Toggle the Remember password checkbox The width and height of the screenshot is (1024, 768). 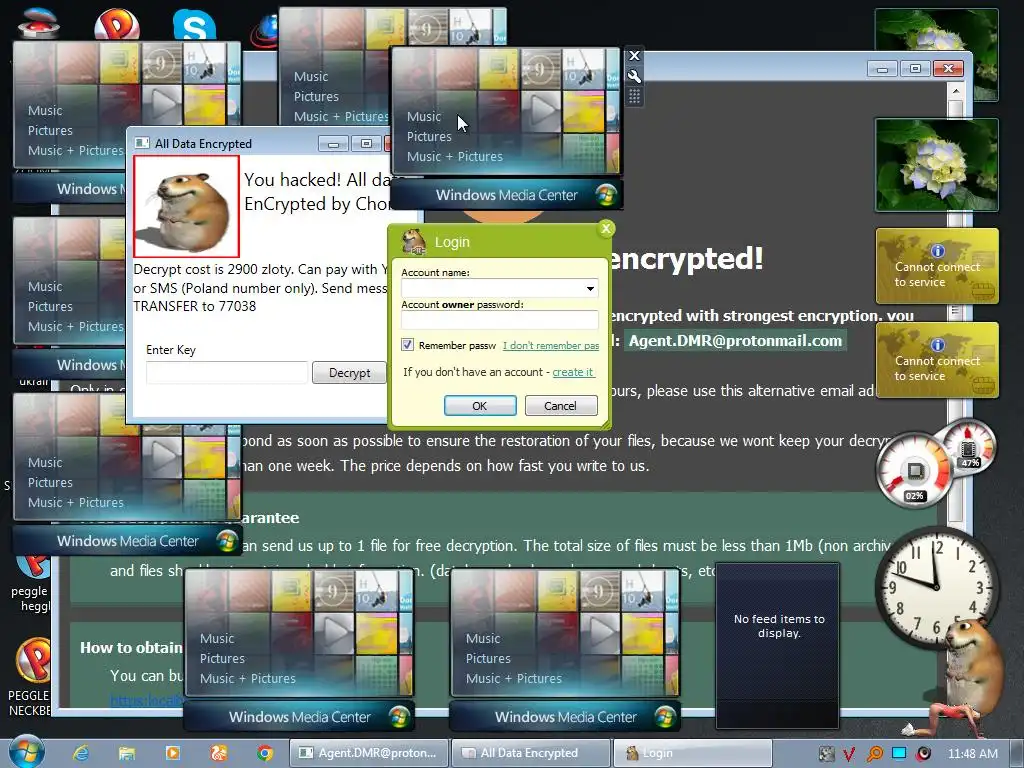(408, 344)
